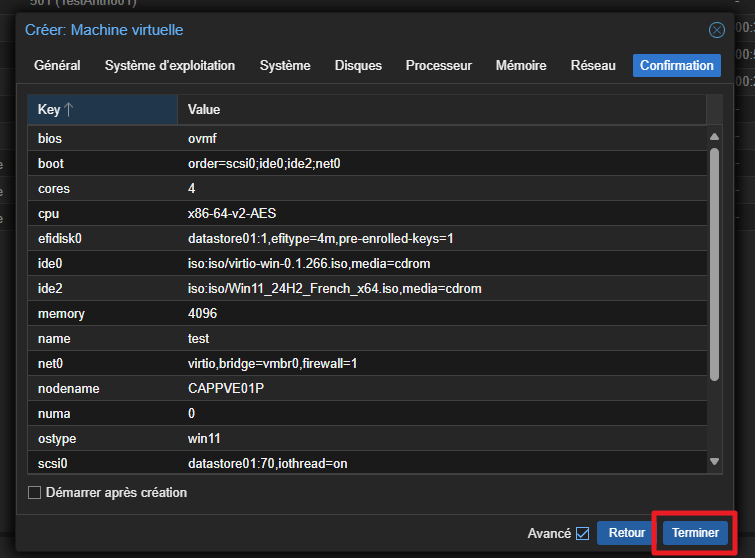Click the value win11
Screen dimensions: 755x558
204,439
